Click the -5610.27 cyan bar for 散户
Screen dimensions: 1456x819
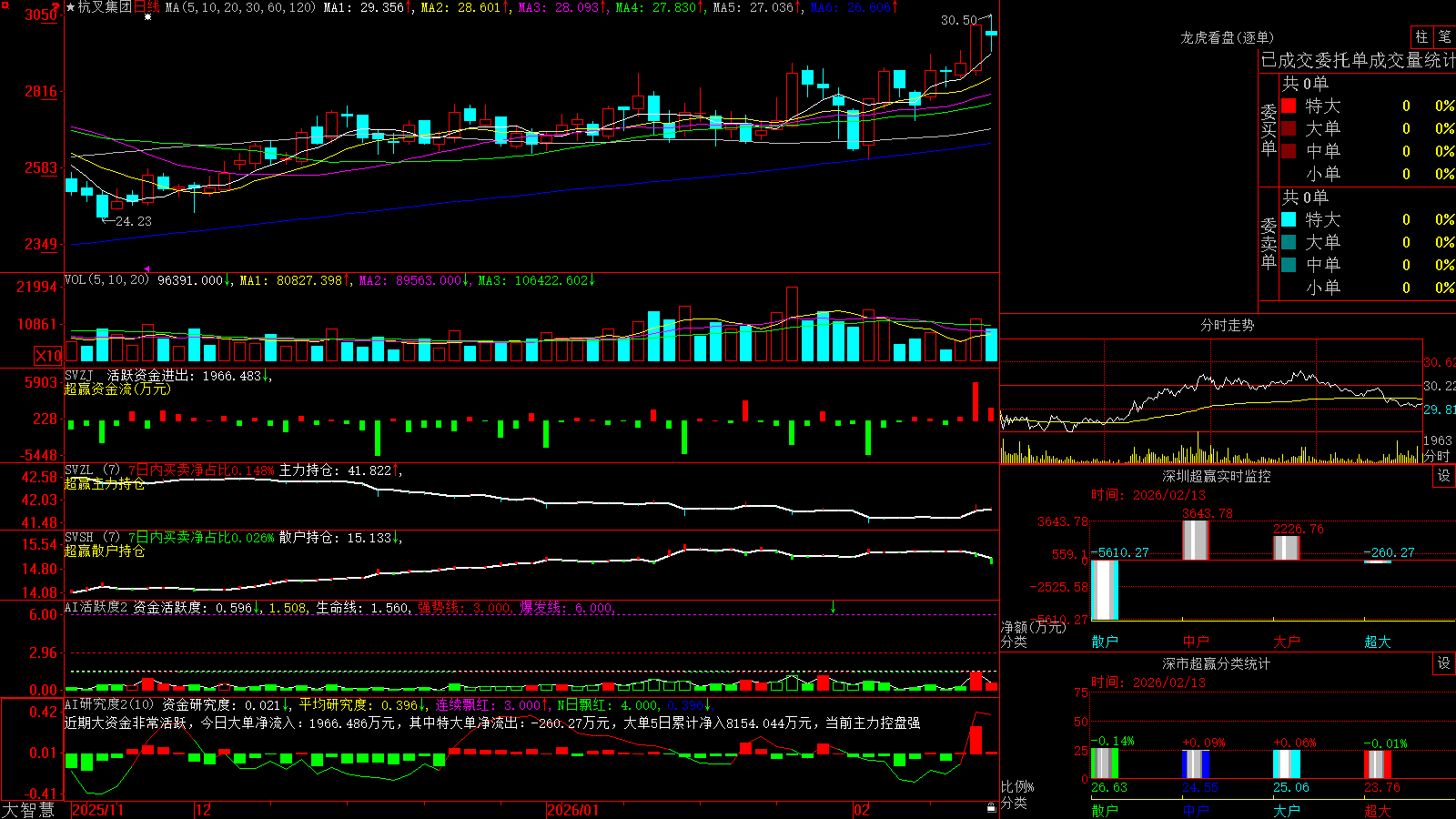click(x=1105, y=590)
